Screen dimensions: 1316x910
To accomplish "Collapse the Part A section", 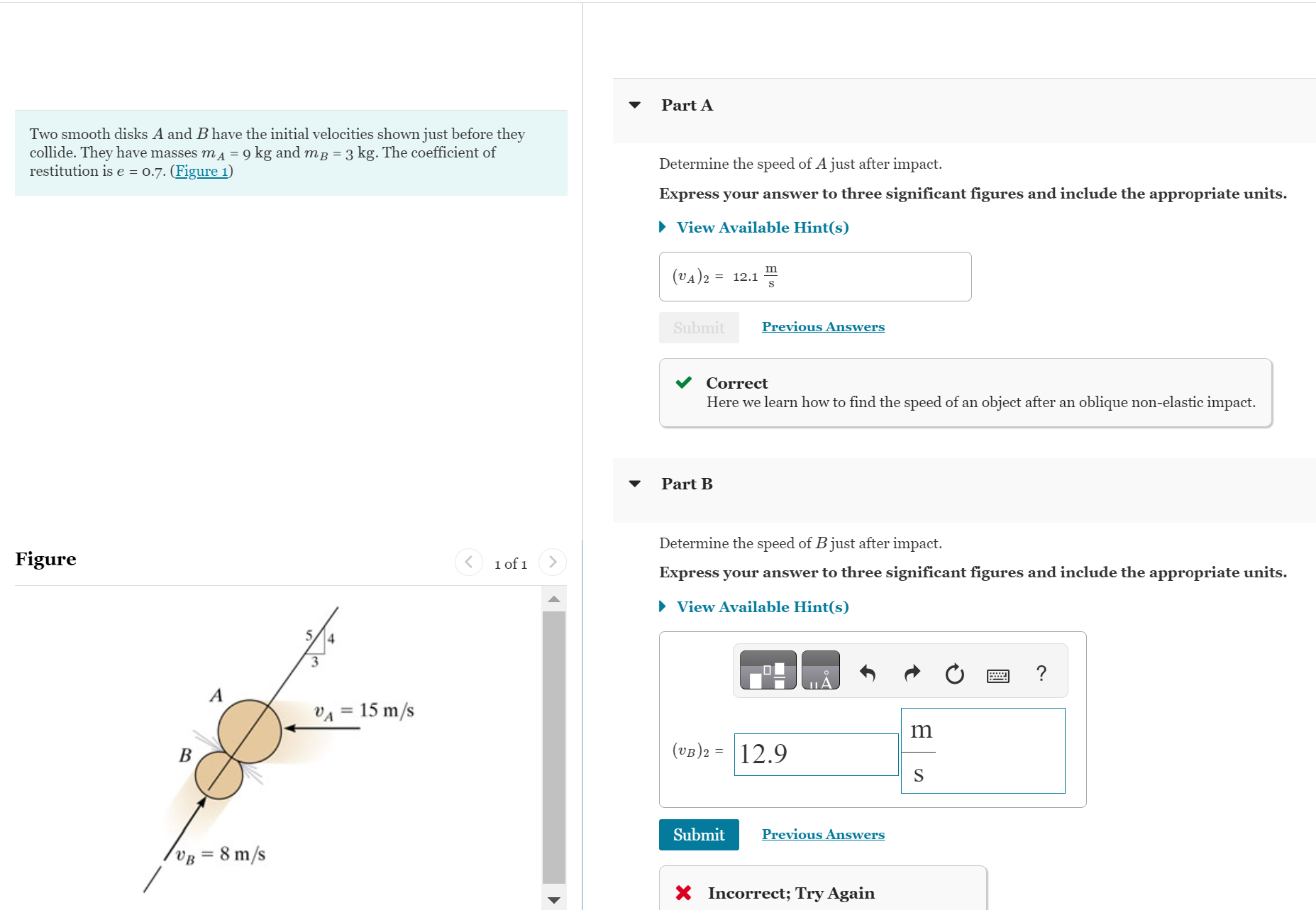I will point(634,105).
